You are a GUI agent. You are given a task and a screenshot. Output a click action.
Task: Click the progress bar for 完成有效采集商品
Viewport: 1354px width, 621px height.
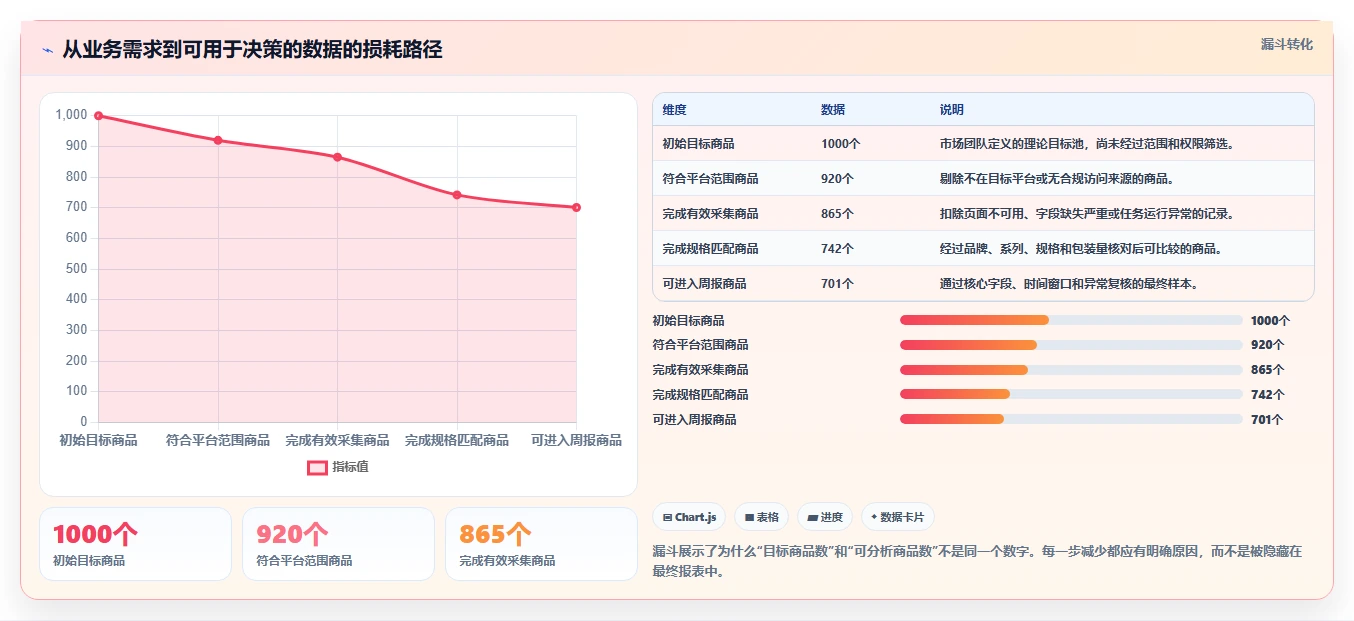[1071, 370]
